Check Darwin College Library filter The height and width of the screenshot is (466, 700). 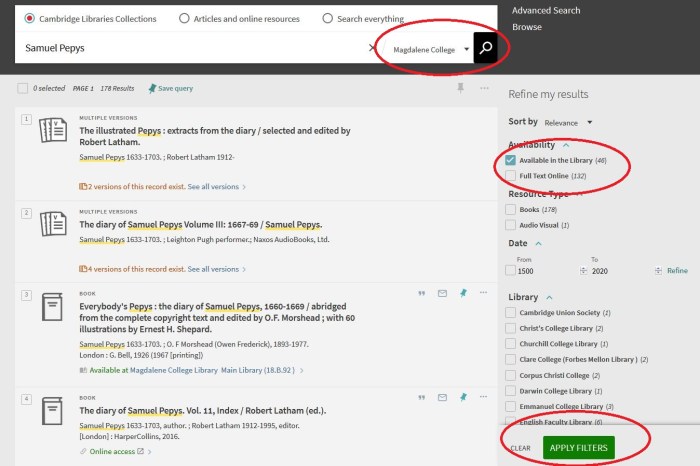click(x=510, y=391)
